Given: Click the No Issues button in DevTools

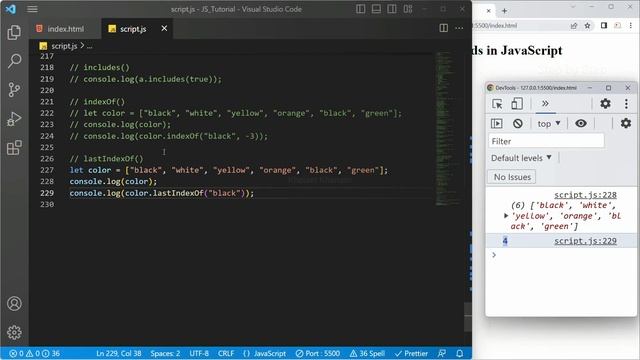Looking at the screenshot, I should [512, 177].
